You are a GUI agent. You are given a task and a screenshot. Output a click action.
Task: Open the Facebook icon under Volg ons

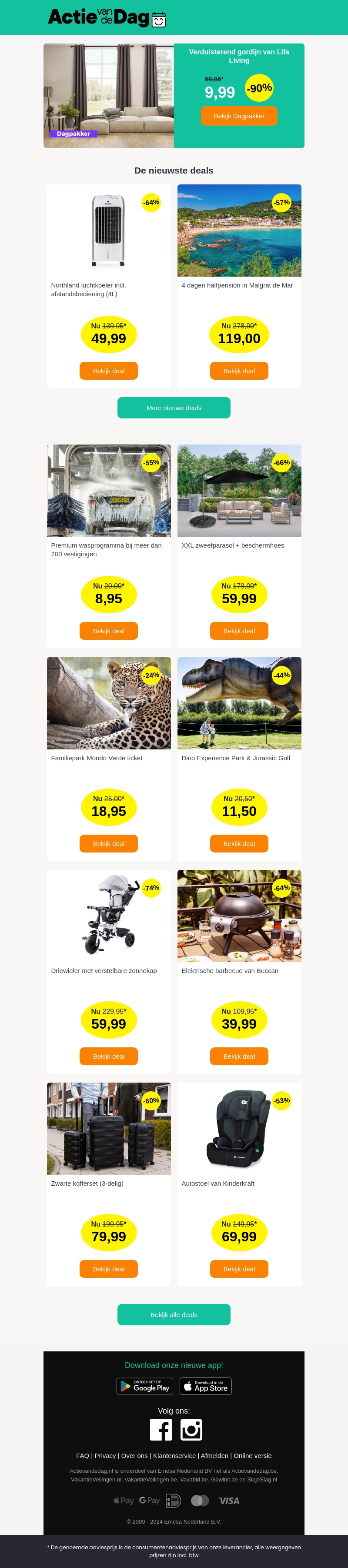(x=161, y=1430)
